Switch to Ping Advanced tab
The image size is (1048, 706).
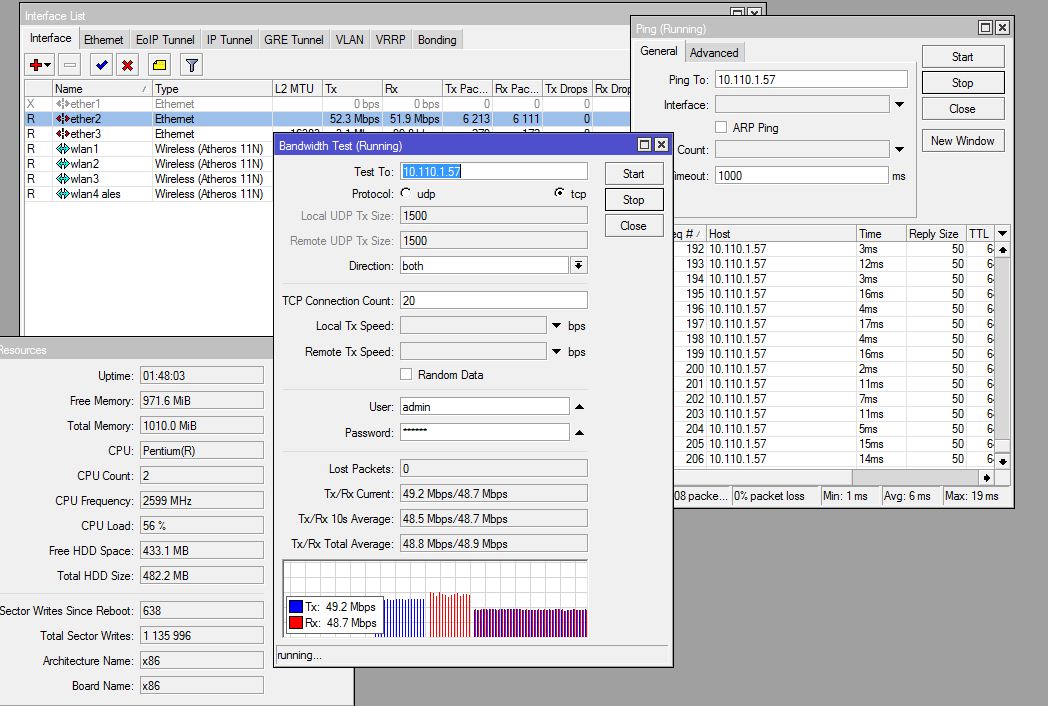[714, 52]
